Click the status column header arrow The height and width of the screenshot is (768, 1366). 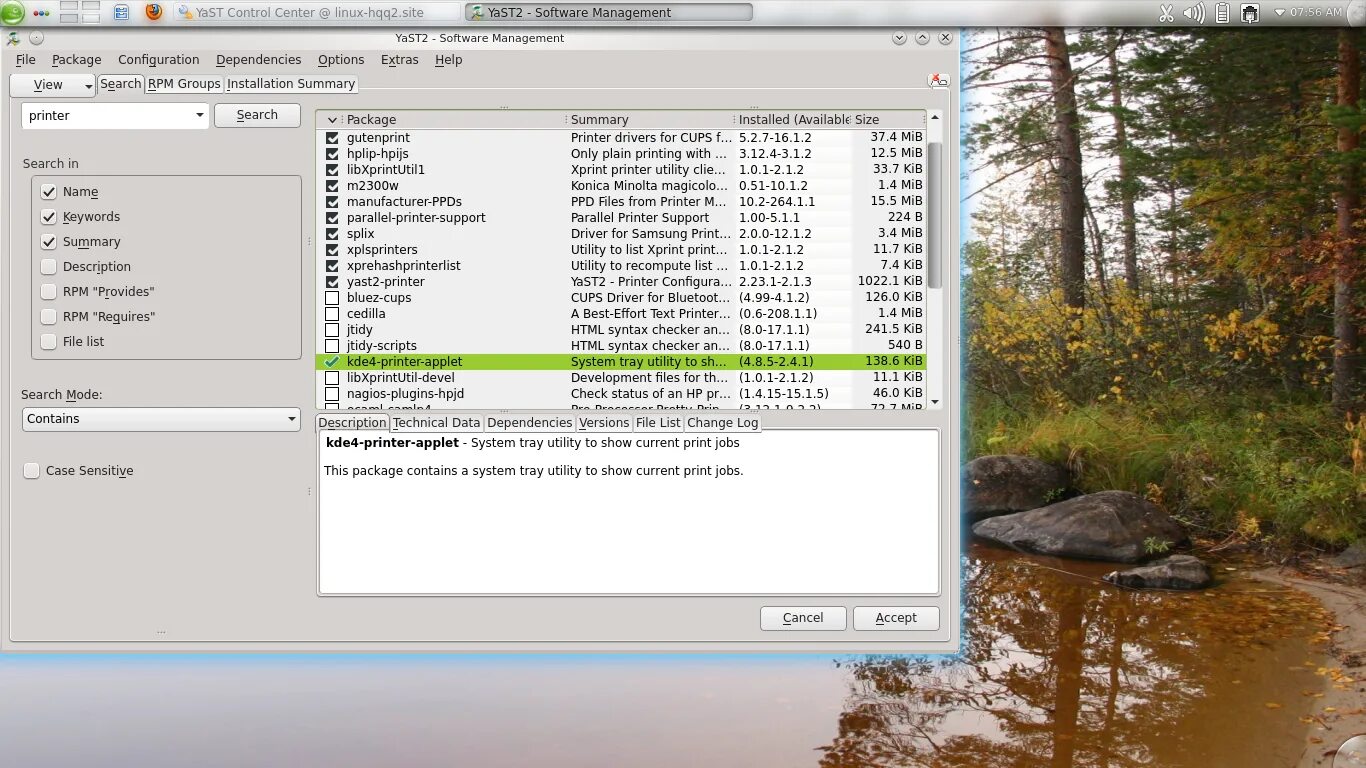332,120
